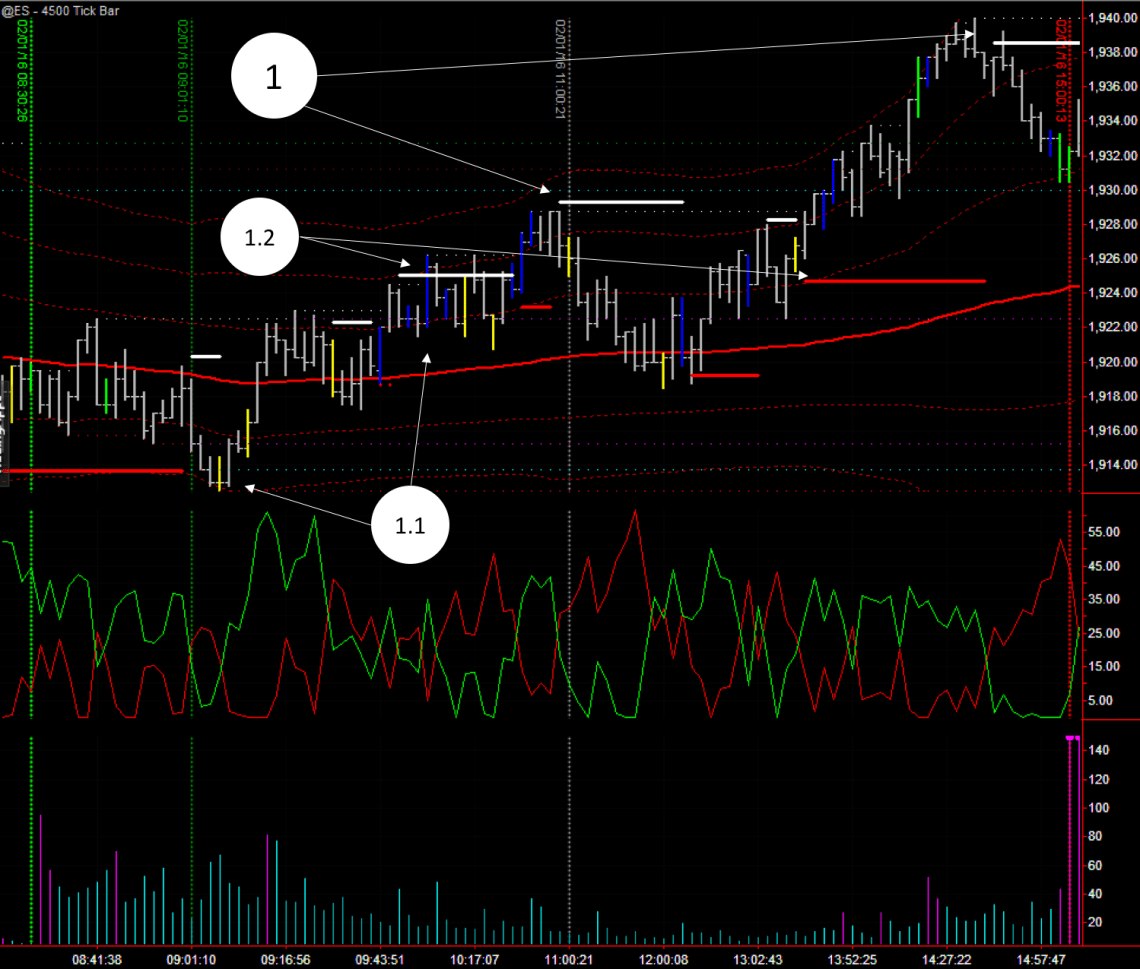Select the 08:41:38 time axis label
The image size is (1140, 969).
(97, 959)
